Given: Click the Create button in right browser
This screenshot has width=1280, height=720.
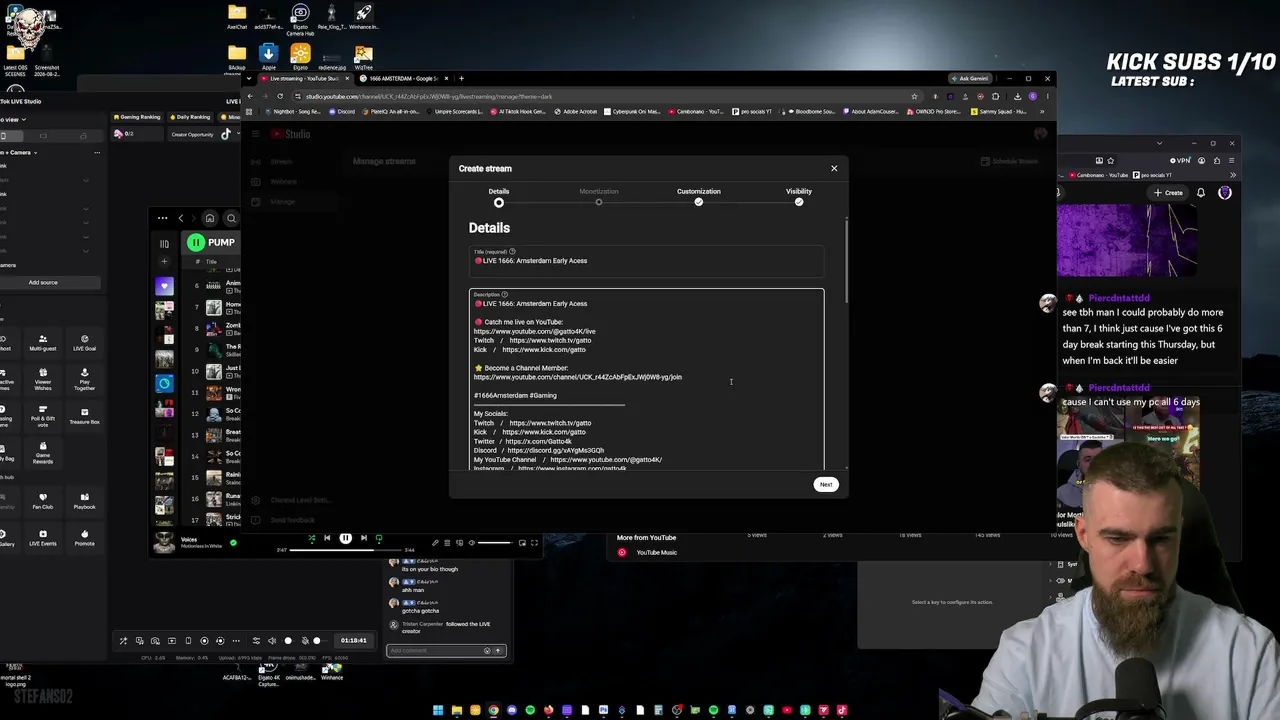Looking at the screenshot, I should click(x=1168, y=193).
